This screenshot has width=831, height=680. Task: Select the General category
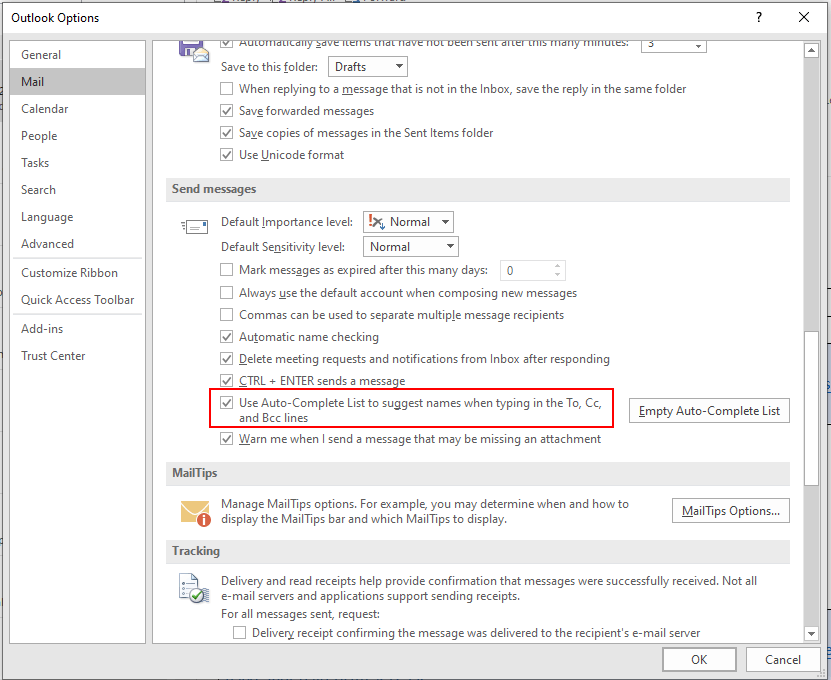pos(77,55)
